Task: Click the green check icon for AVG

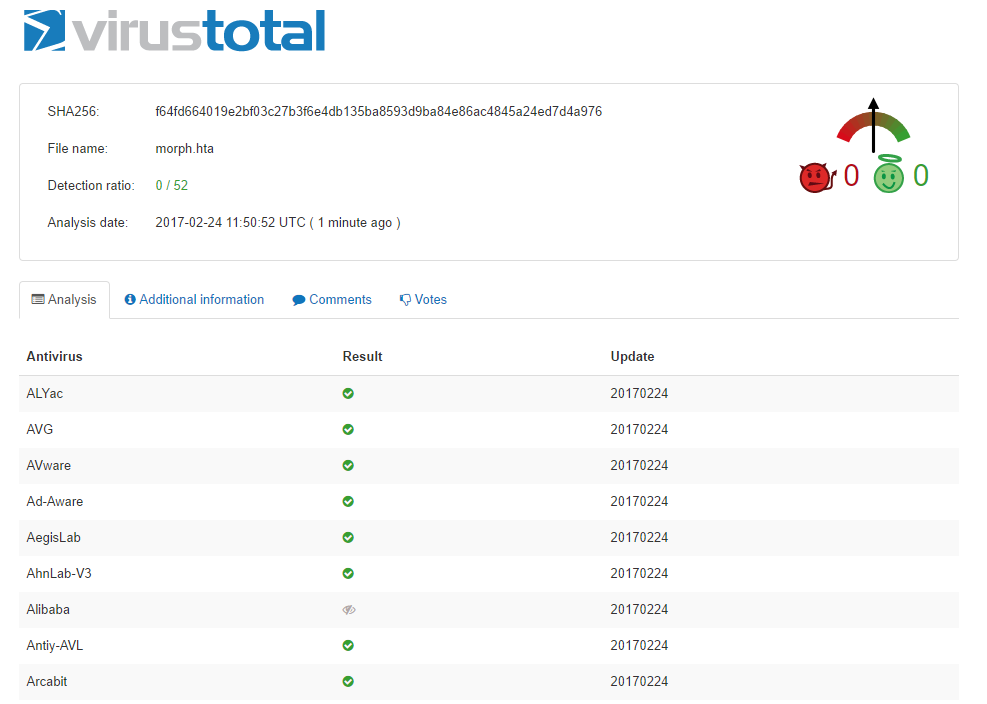Action: [x=348, y=429]
